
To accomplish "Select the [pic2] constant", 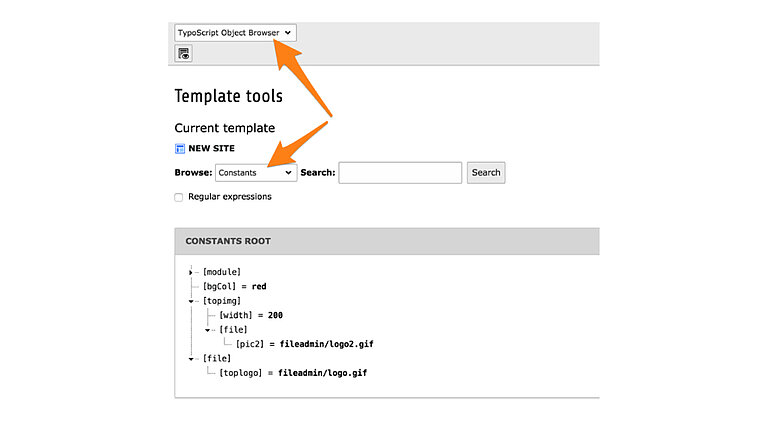I will pos(250,344).
